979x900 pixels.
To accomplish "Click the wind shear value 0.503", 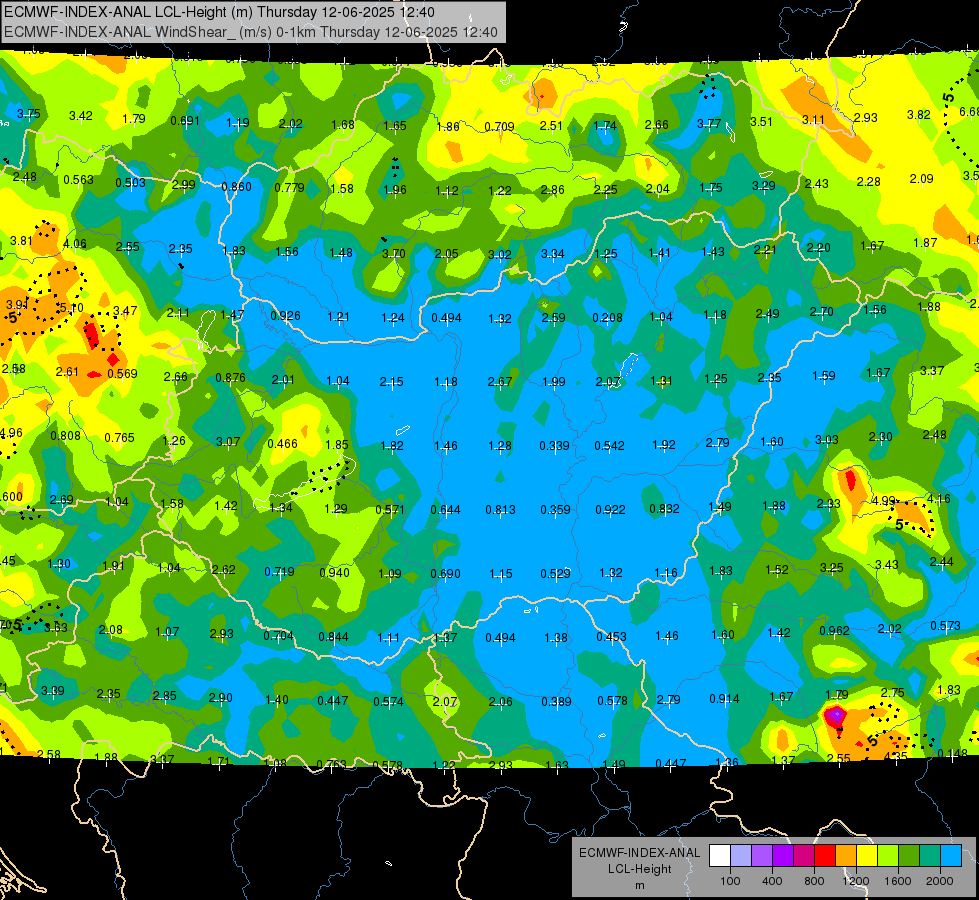I will pyautogui.click(x=130, y=182).
